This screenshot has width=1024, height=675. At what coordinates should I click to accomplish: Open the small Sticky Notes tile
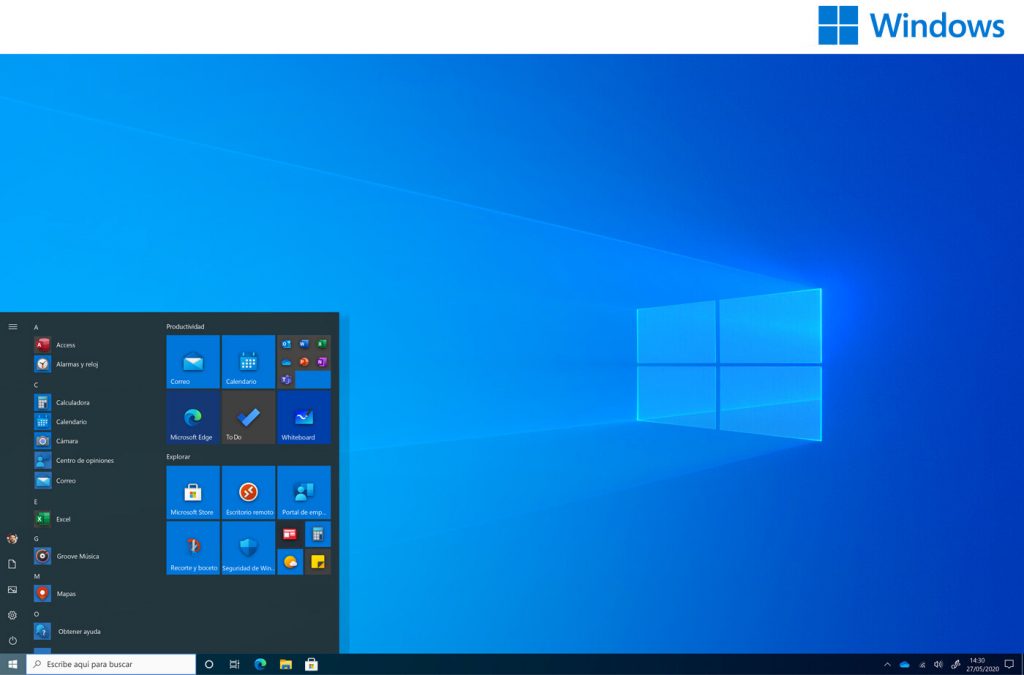coord(318,562)
